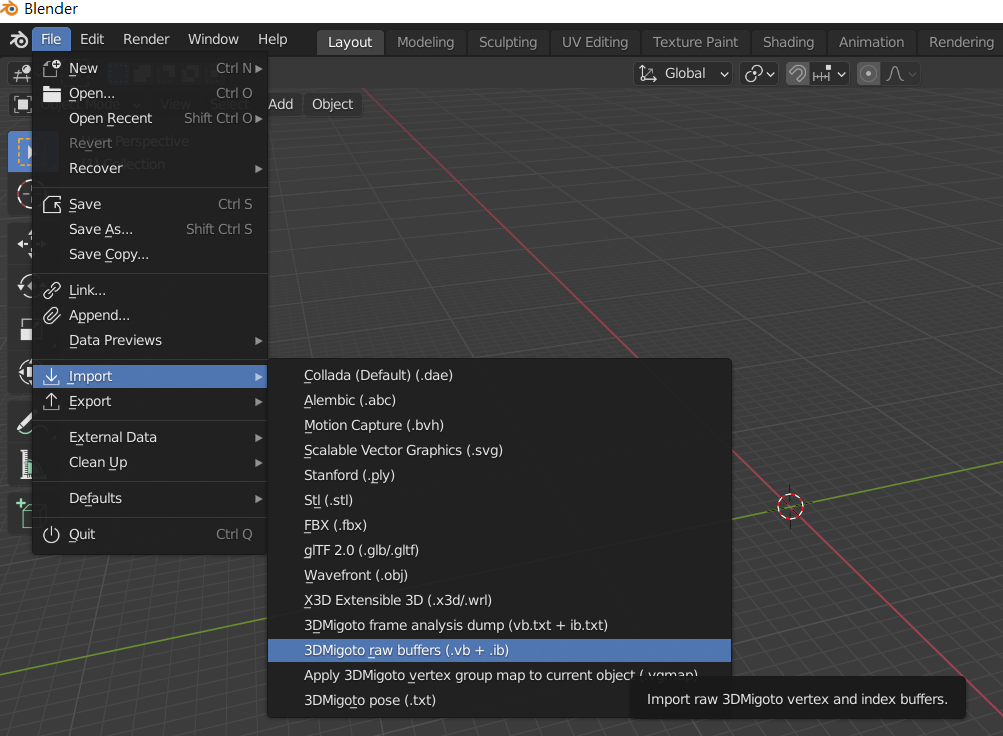Image resolution: width=1003 pixels, height=736 pixels.
Task: Expand the Data Previews submenu
Action: coord(150,340)
